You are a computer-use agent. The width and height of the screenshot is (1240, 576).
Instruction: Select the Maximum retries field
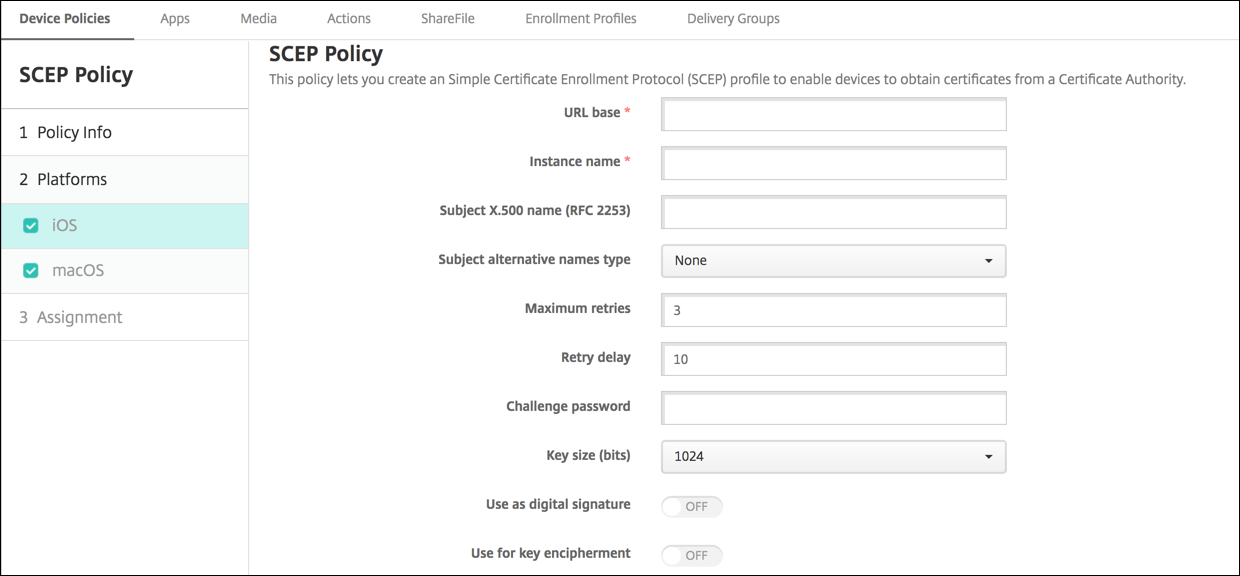click(833, 310)
